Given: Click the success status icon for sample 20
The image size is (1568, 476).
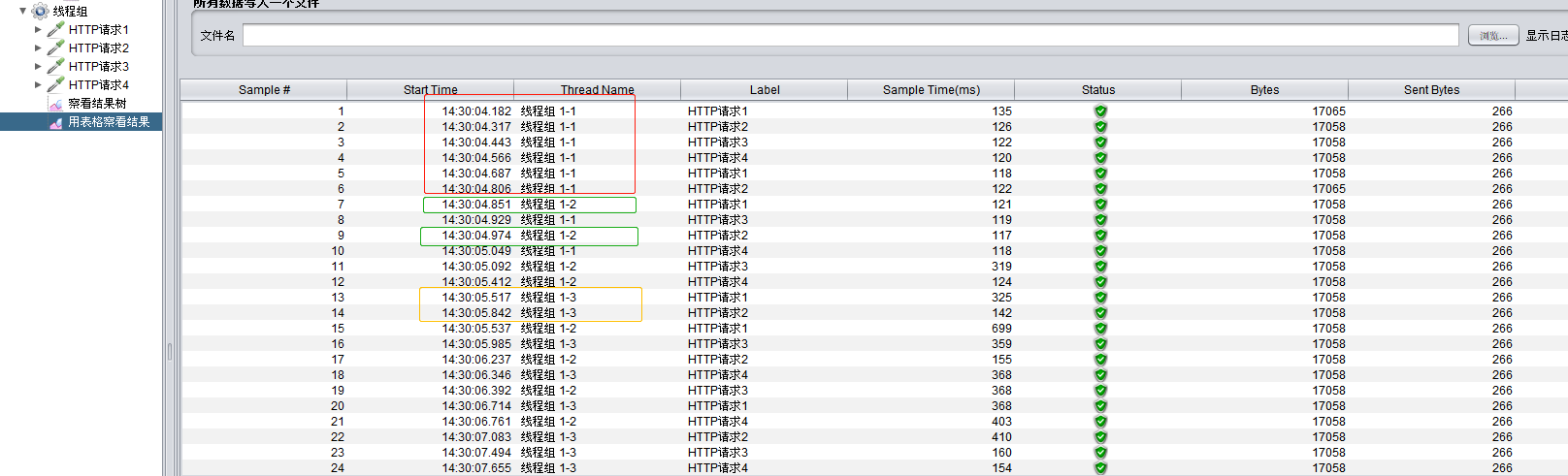Looking at the screenshot, I should point(1100,406).
